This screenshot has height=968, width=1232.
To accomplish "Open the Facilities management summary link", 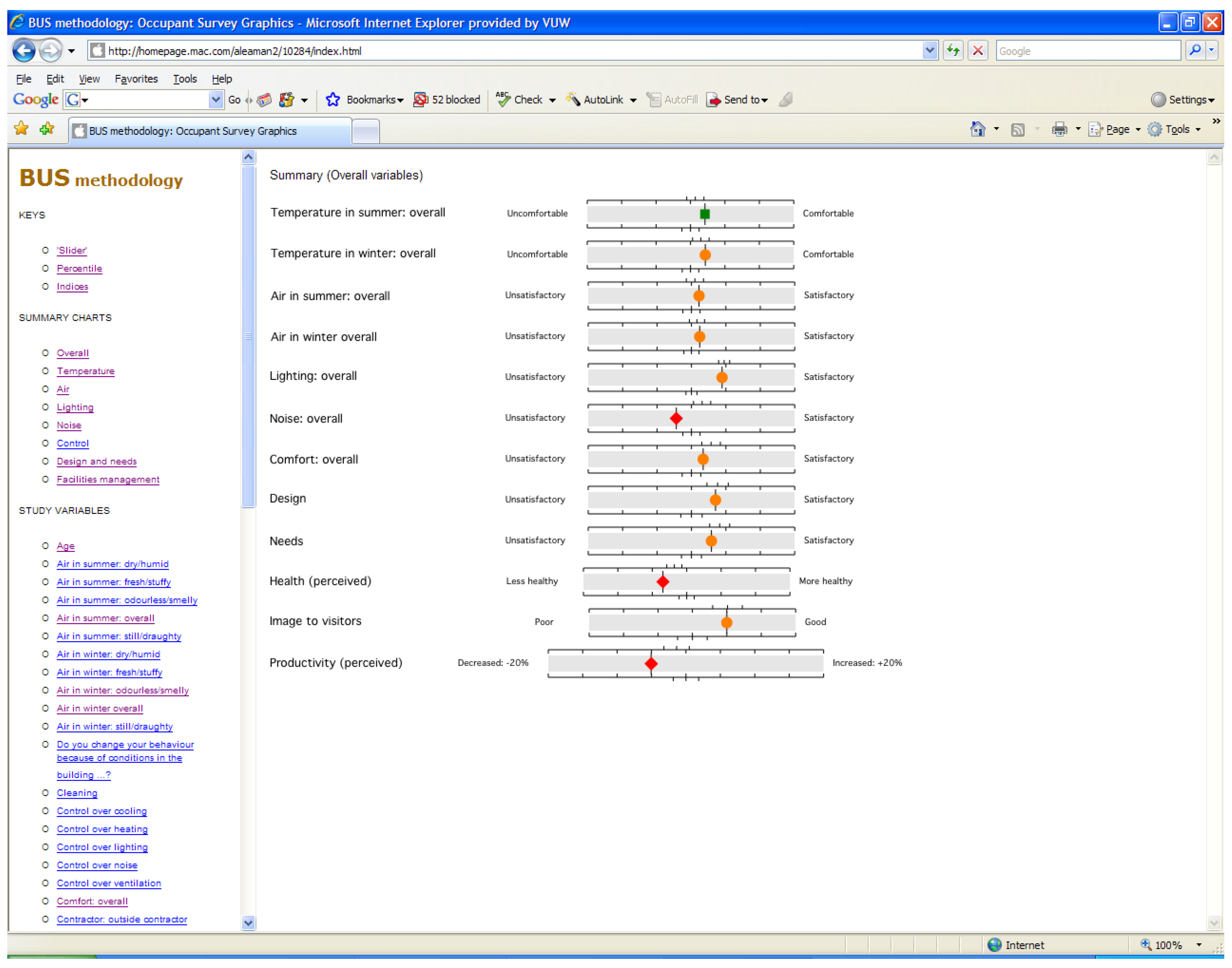I will point(108,479).
